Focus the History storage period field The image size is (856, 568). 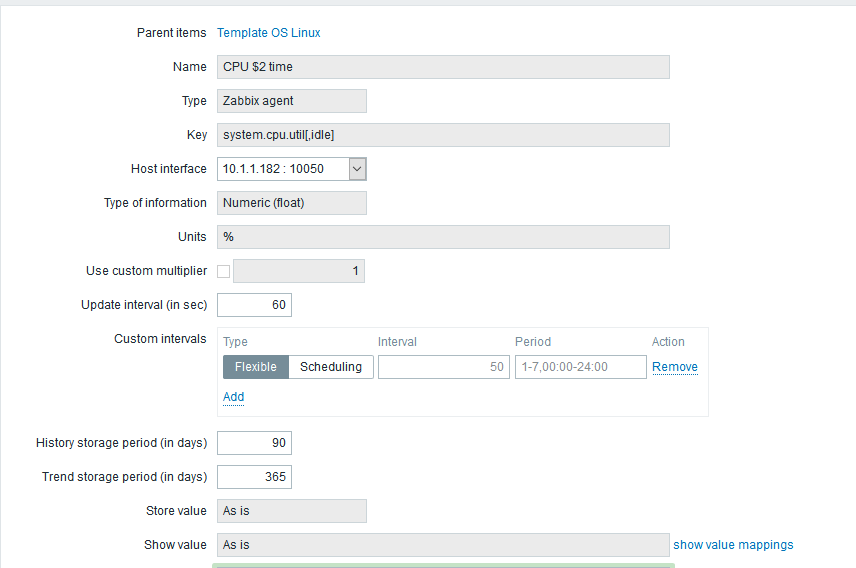tap(254, 443)
